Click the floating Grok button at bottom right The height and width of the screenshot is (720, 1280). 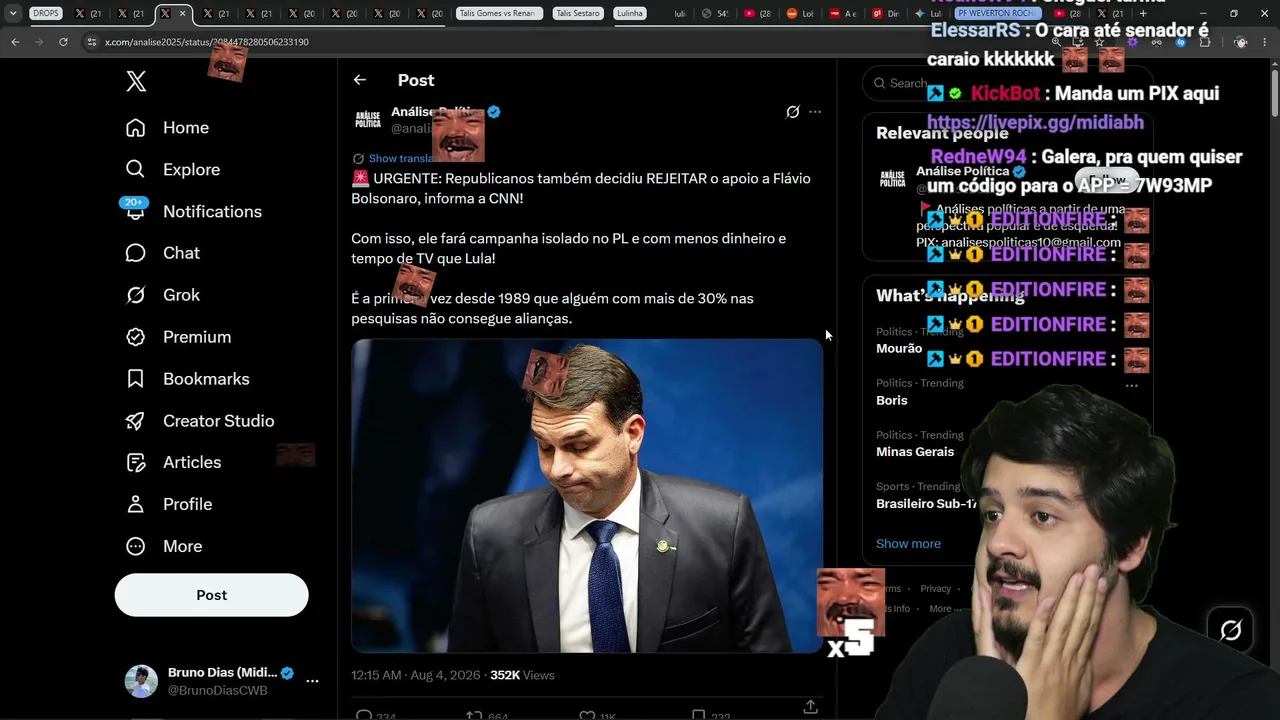coord(1230,630)
